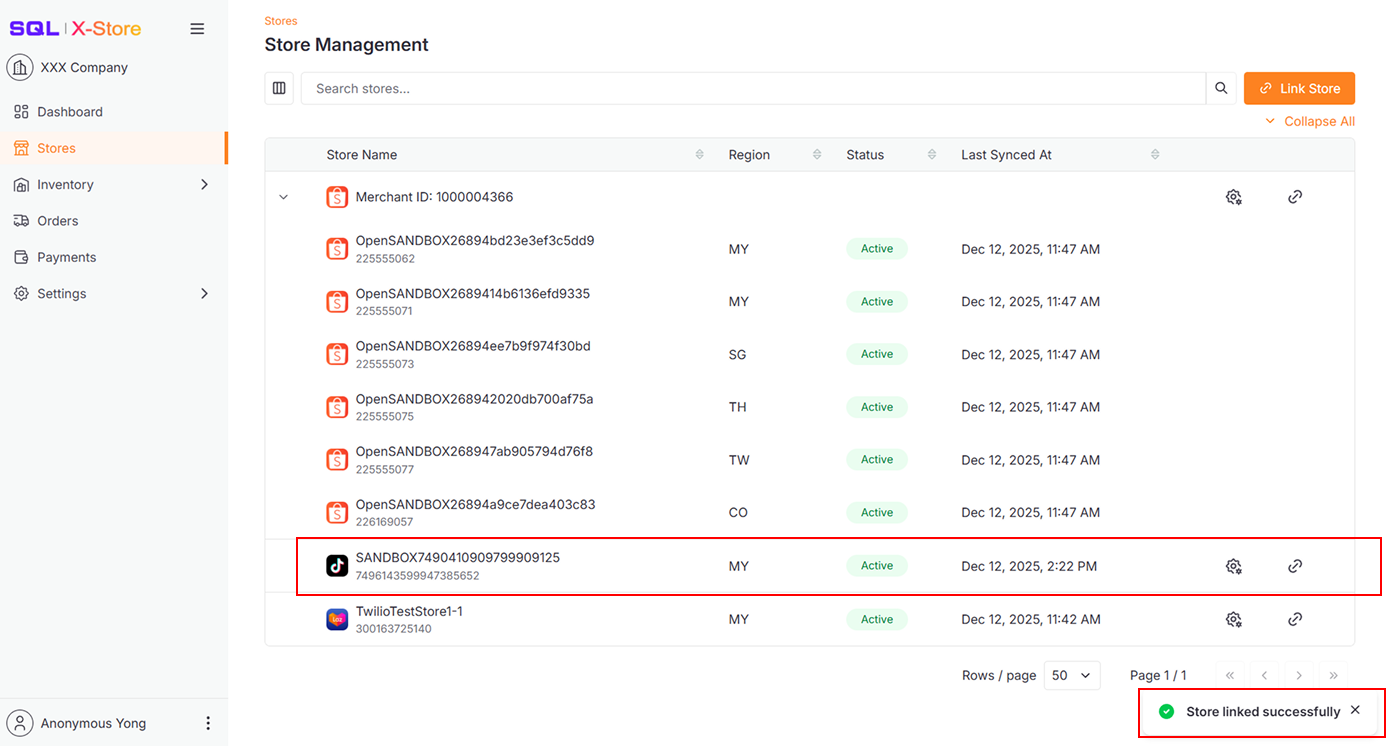The height and width of the screenshot is (746, 1390).
Task: Click link icon for TikTok SANDBOX store
Action: pos(1295,566)
